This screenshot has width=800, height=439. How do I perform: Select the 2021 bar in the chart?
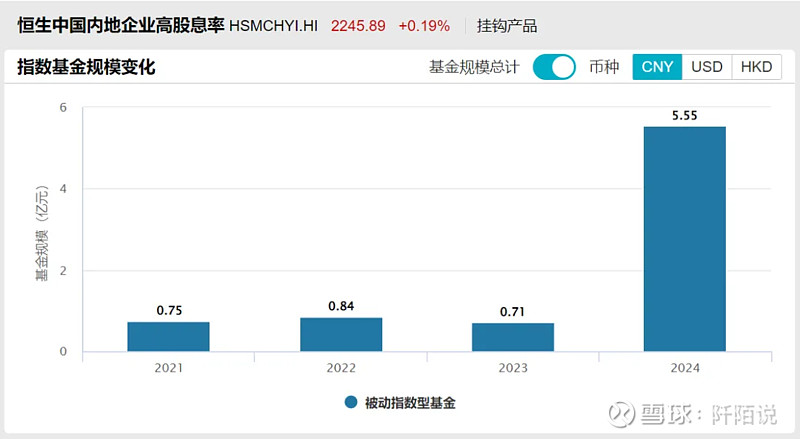tap(168, 336)
